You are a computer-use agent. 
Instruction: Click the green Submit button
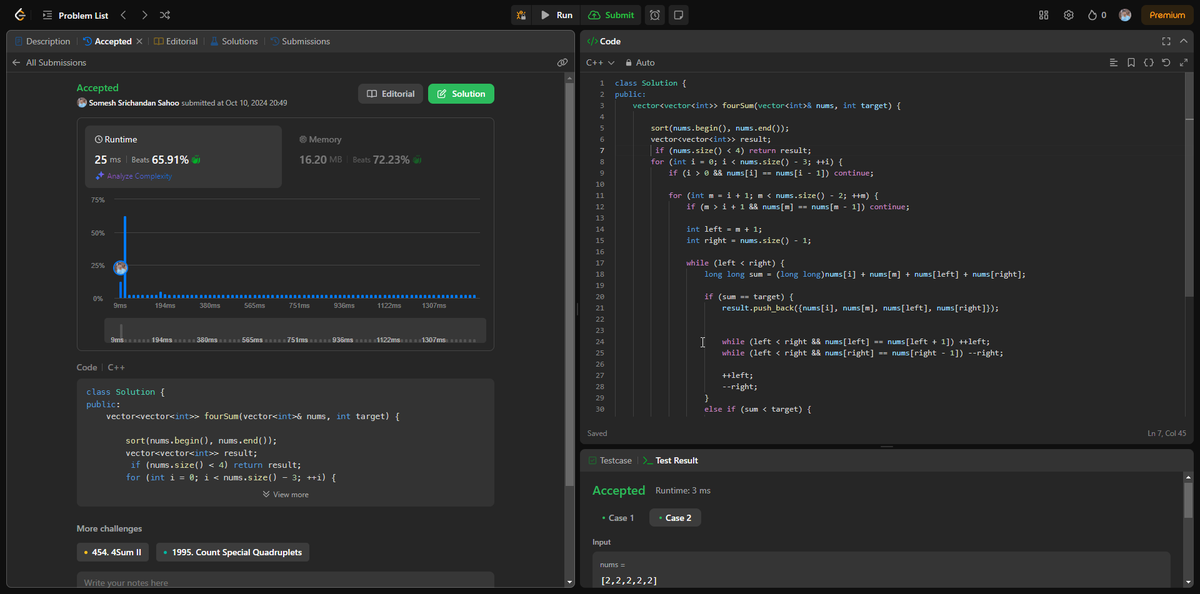[611, 15]
